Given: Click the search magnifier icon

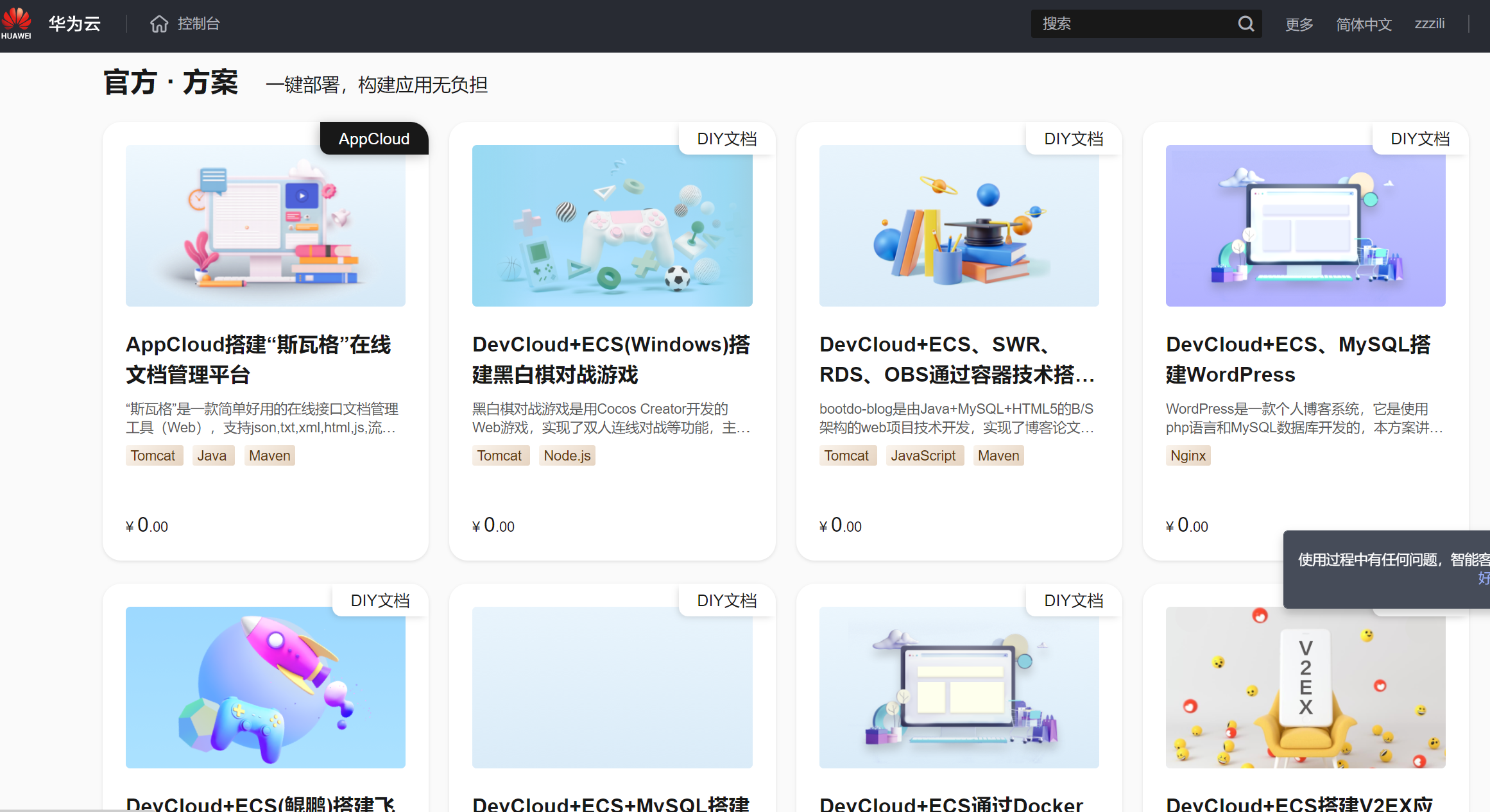Looking at the screenshot, I should tap(1246, 23).
